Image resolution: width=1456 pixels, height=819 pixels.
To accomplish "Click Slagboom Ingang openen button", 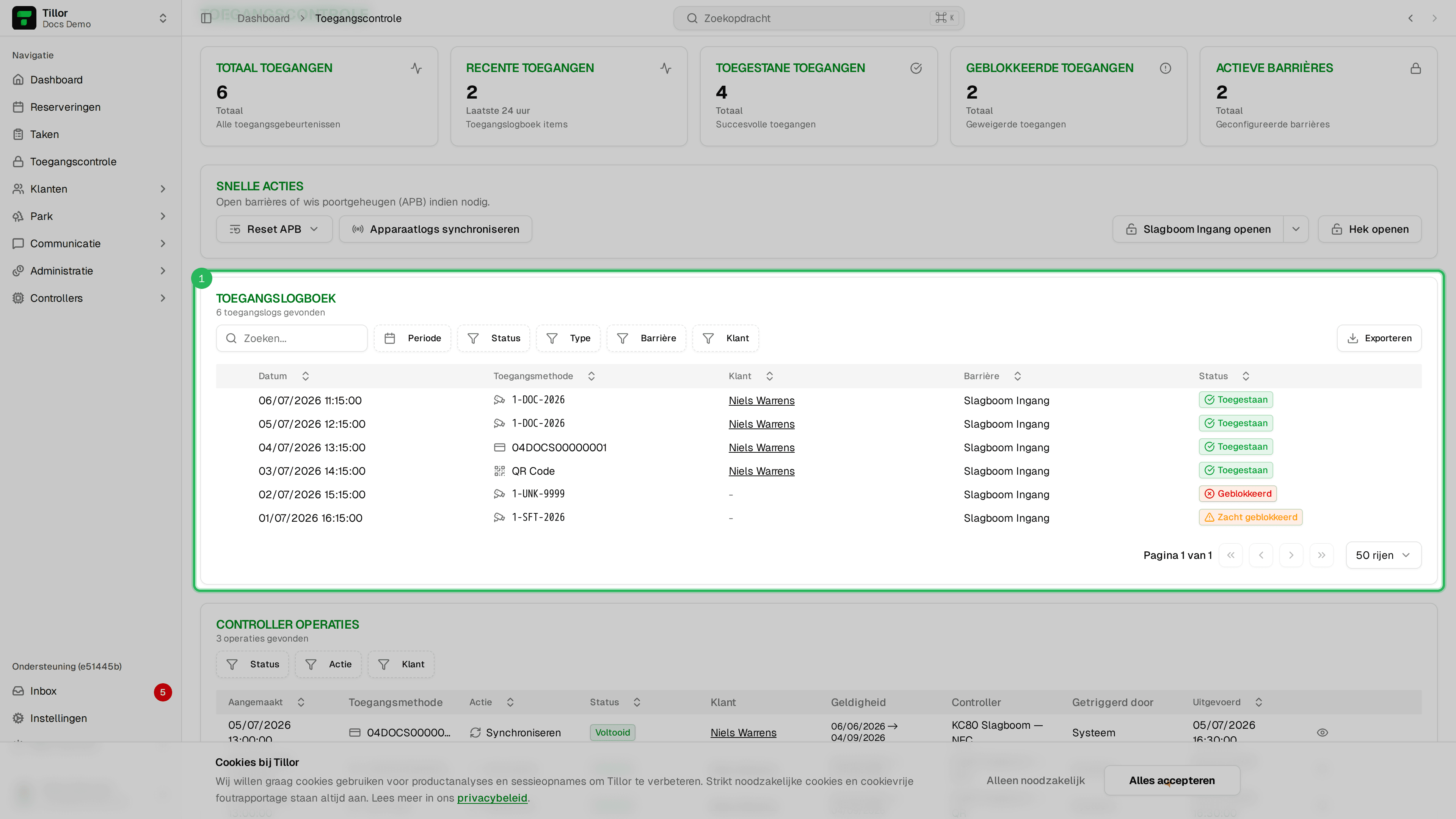I will pos(1198,229).
